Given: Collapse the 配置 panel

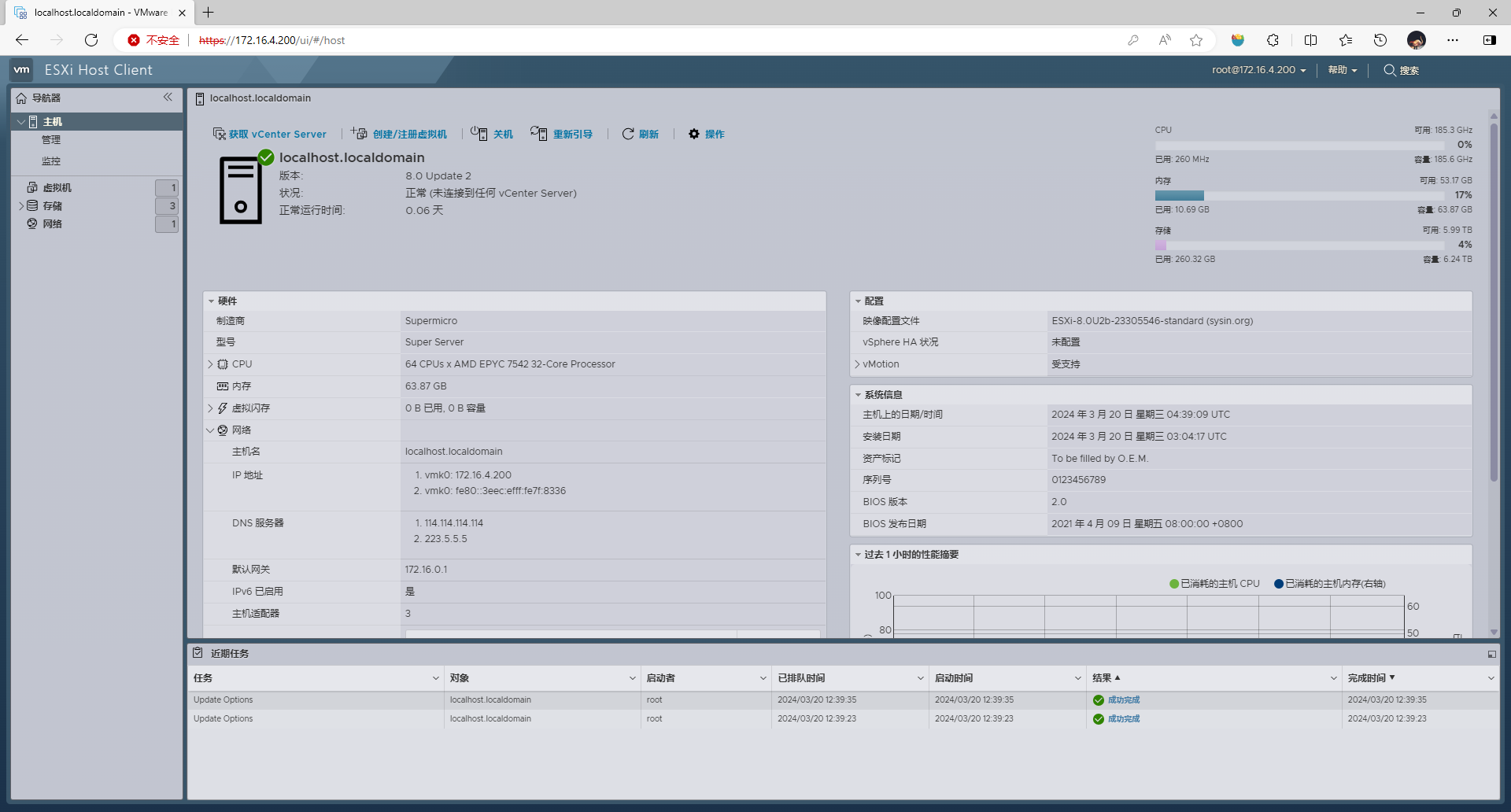Looking at the screenshot, I should [858, 301].
